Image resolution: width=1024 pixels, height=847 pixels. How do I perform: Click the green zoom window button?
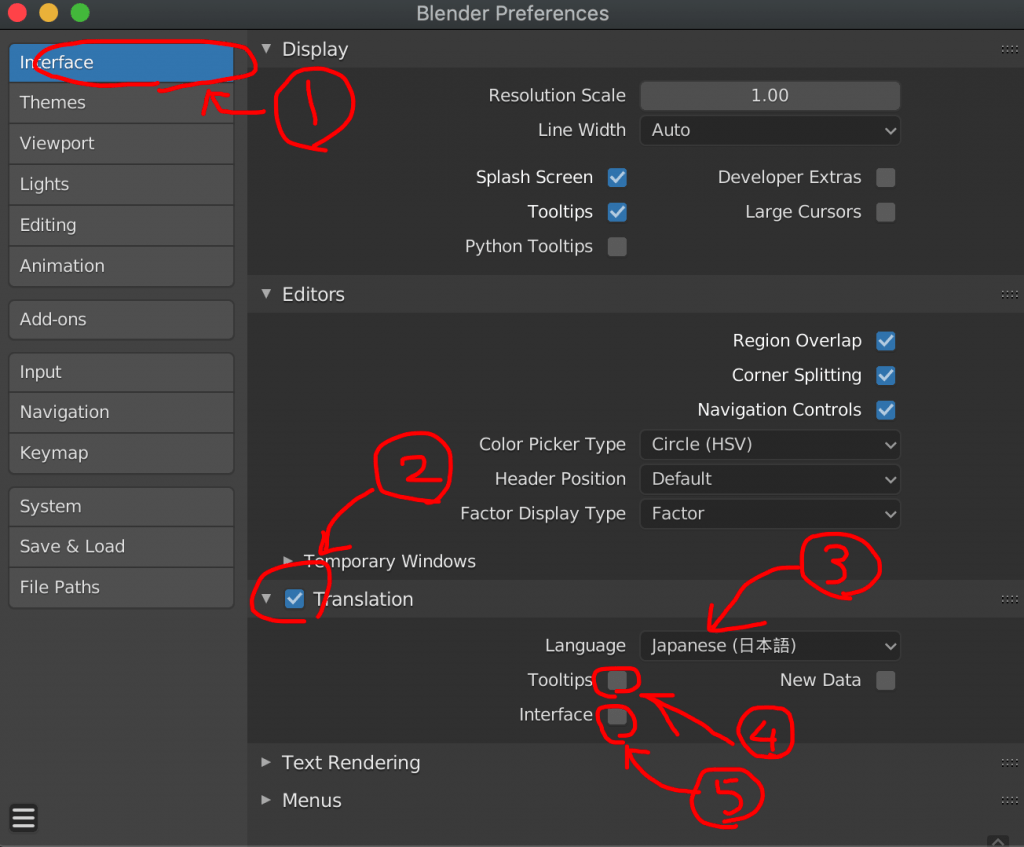[x=80, y=12]
